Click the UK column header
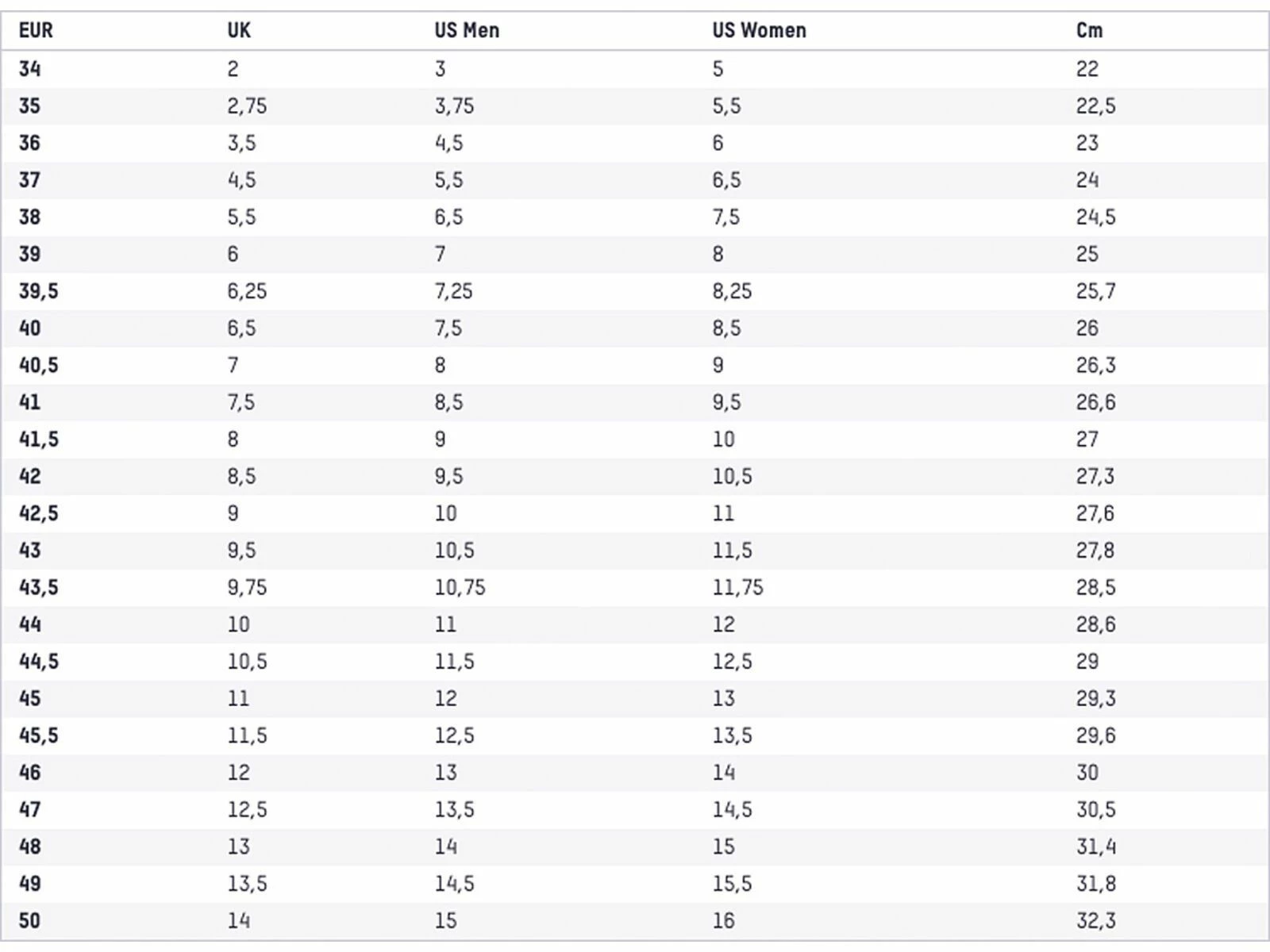Viewport: 1270px width, 952px height. pos(239,31)
